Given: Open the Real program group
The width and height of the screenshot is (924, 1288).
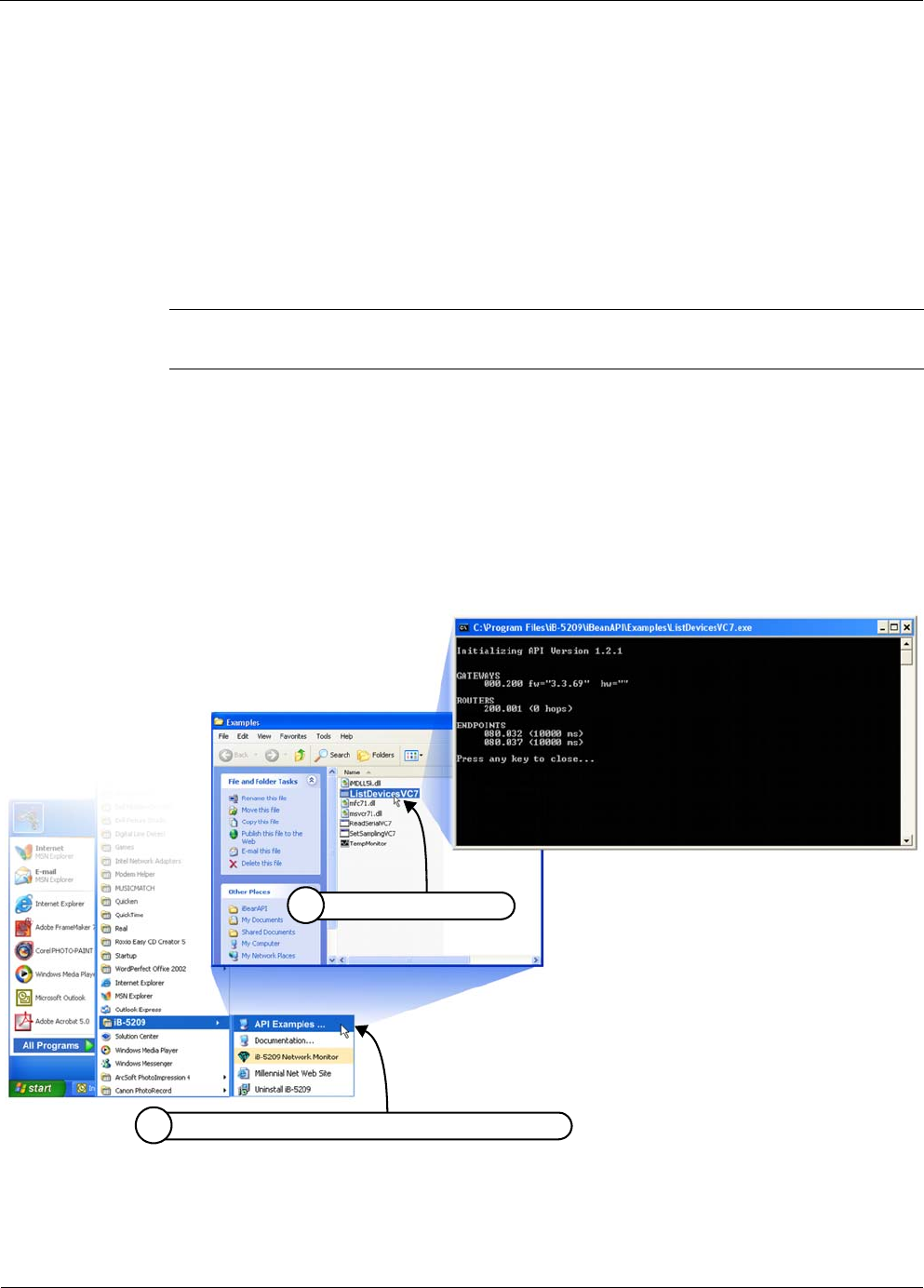Looking at the screenshot, I should 115,928.
